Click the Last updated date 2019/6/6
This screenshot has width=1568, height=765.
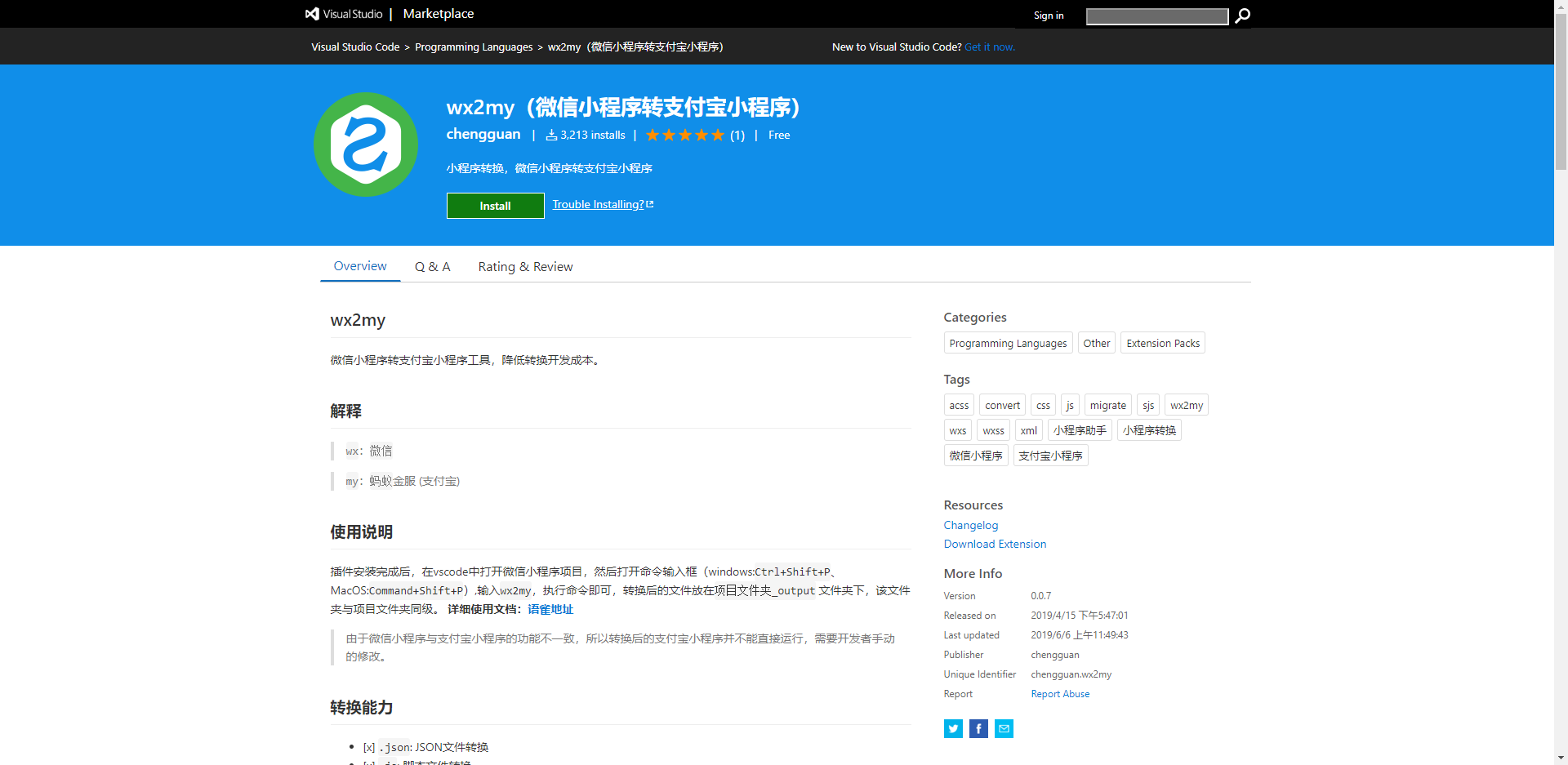pyautogui.click(x=1080, y=635)
